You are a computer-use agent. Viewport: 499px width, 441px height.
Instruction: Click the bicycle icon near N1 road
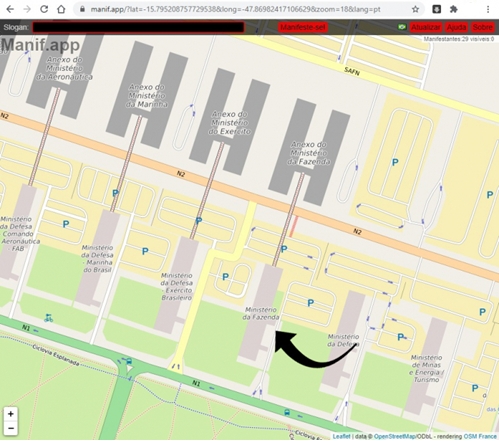[x=48, y=318]
